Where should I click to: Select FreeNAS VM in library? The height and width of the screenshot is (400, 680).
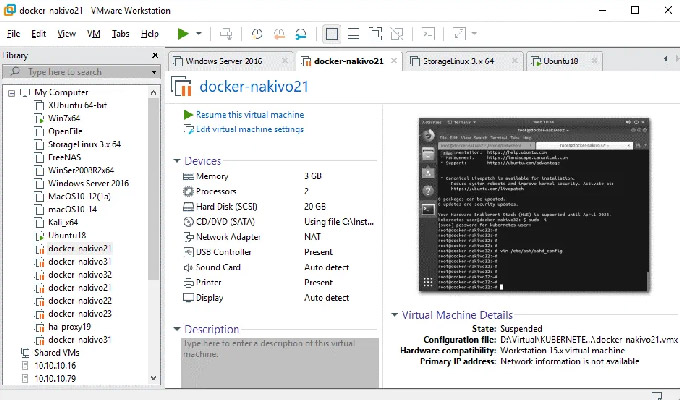coord(64,157)
